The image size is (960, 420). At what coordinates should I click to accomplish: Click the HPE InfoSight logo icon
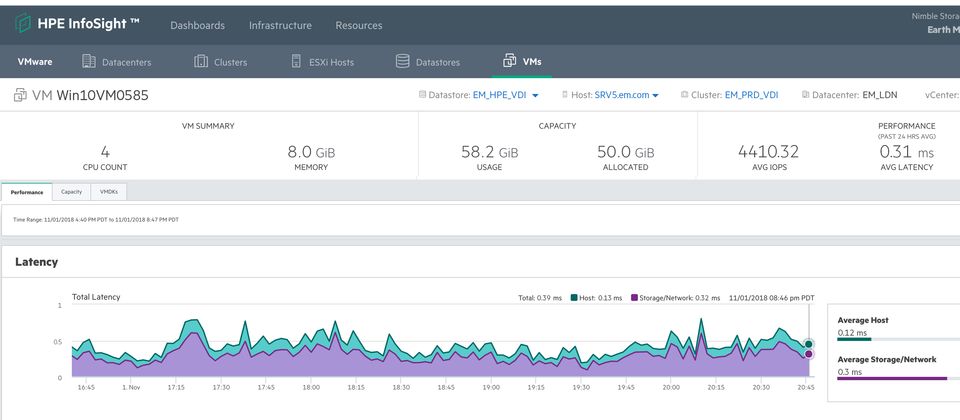click(23, 24)
